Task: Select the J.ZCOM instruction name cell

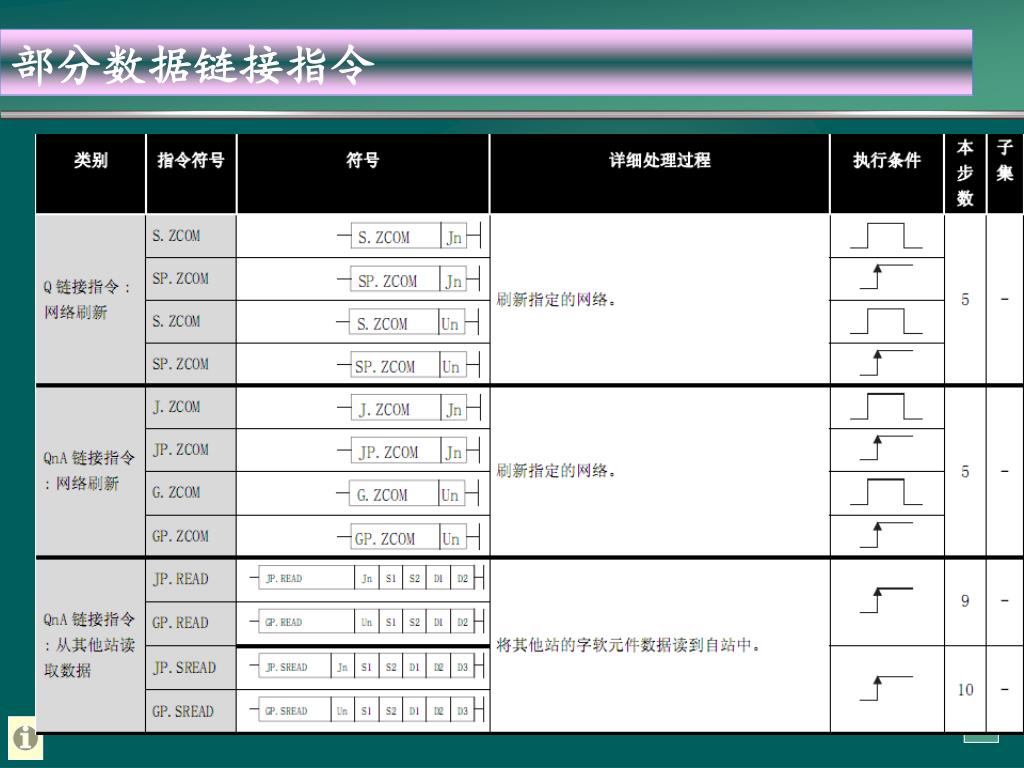Action: click(x=191, y=407)
